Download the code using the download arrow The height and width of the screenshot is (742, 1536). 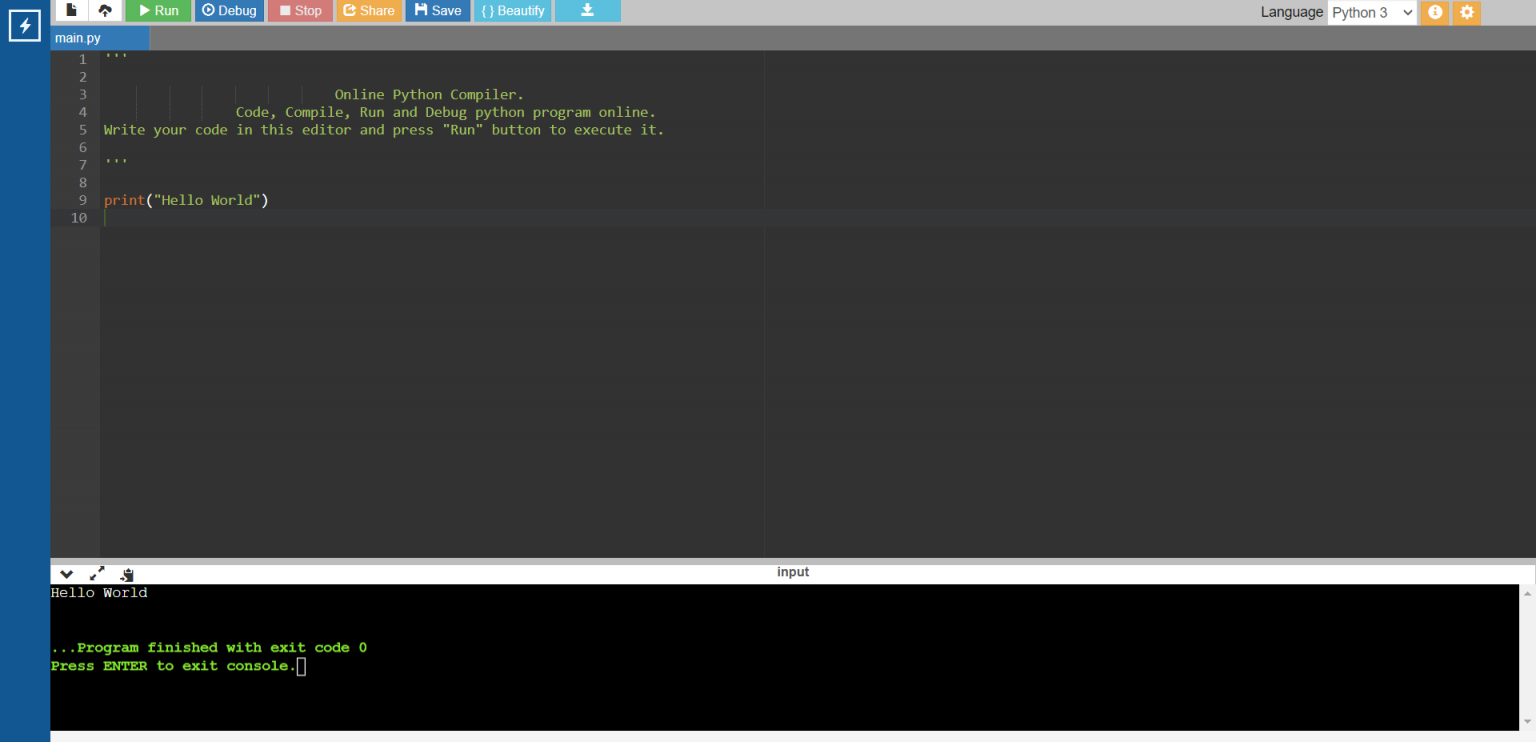click(x=587, y=10)
